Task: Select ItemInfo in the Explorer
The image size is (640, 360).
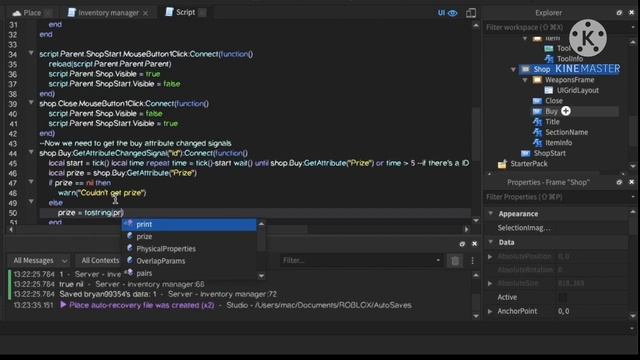Action: tap(558, 143)
